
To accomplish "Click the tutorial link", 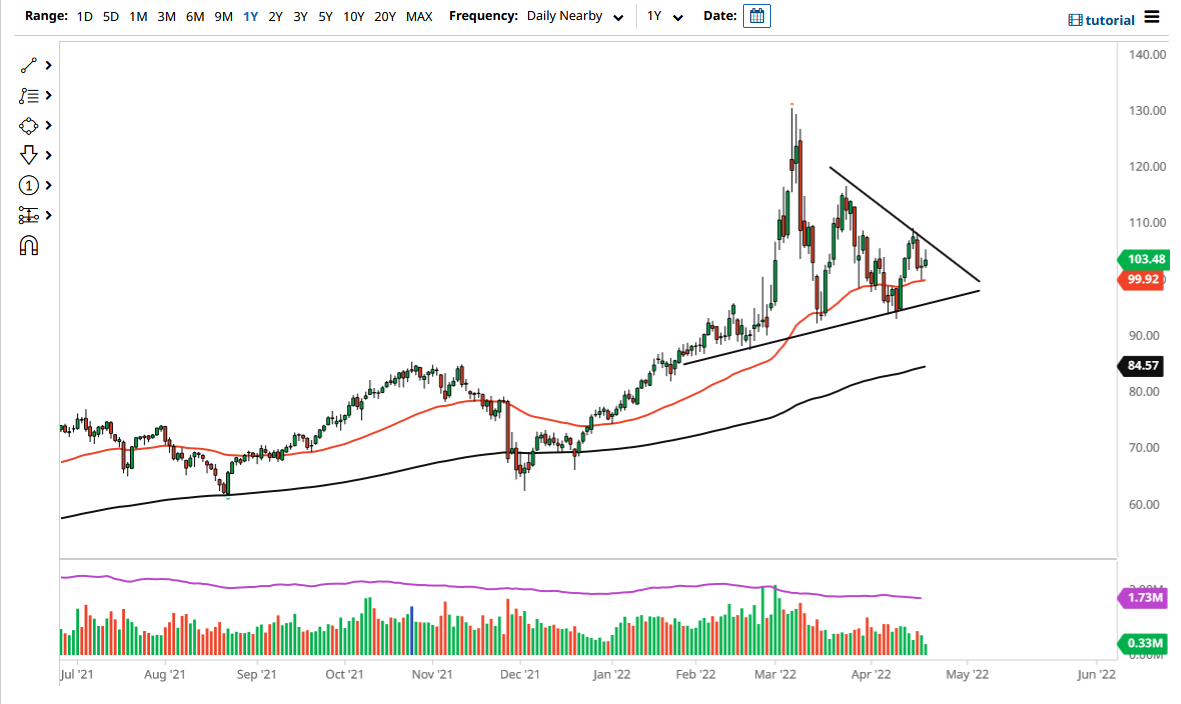I will [1109, 19].
